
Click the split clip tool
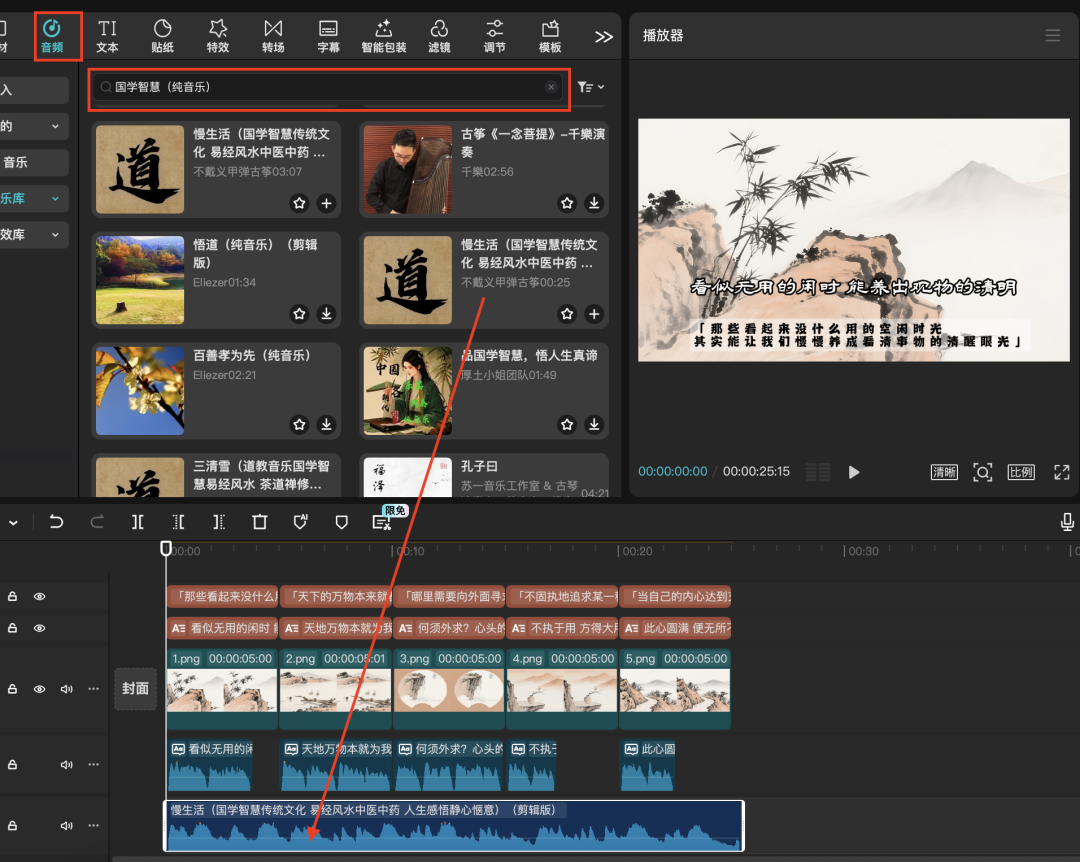(x=138, y=522)
